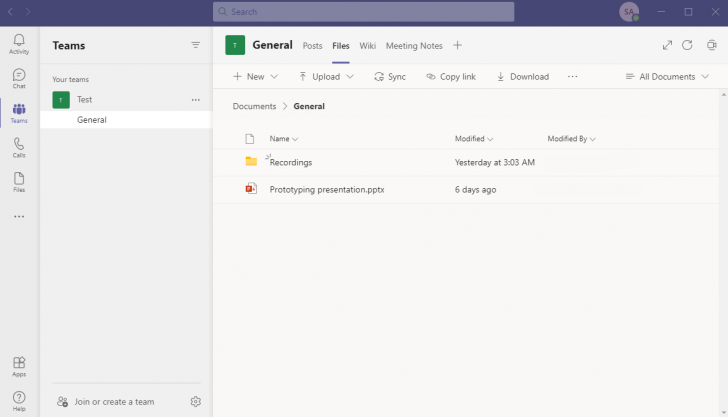This screenshot has height=417, width=728.
Task: Open the Wiki tab
Action: [x=368, y=46]
